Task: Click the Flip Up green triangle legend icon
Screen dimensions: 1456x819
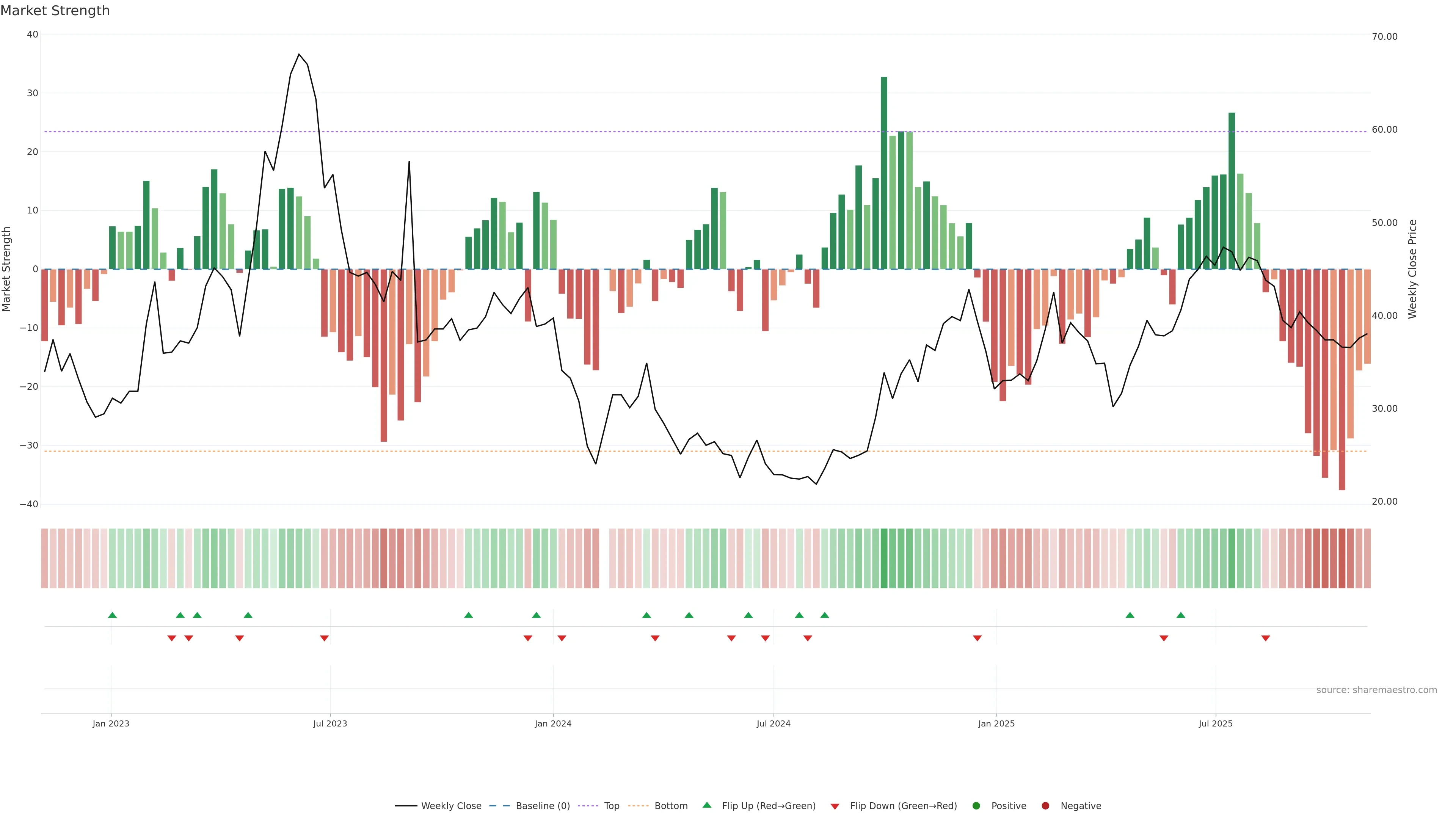Action: (706, 805)
